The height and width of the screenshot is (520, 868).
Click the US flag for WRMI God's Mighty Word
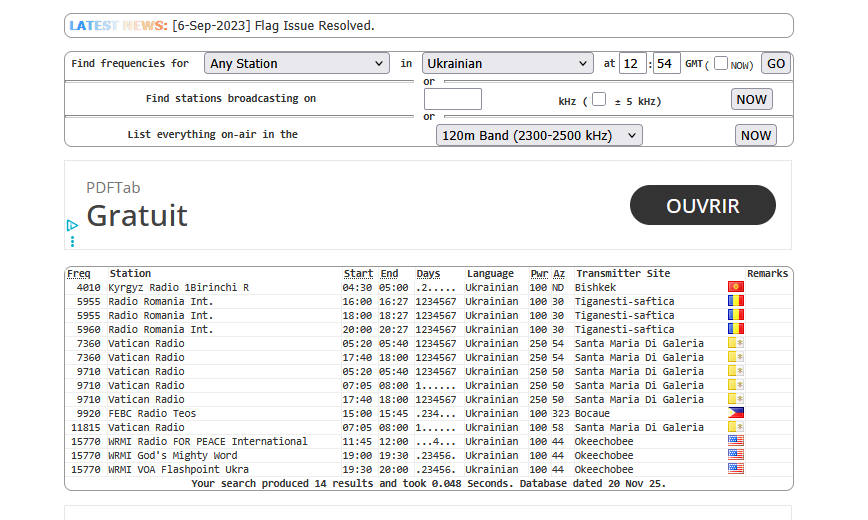coord(735,455)
